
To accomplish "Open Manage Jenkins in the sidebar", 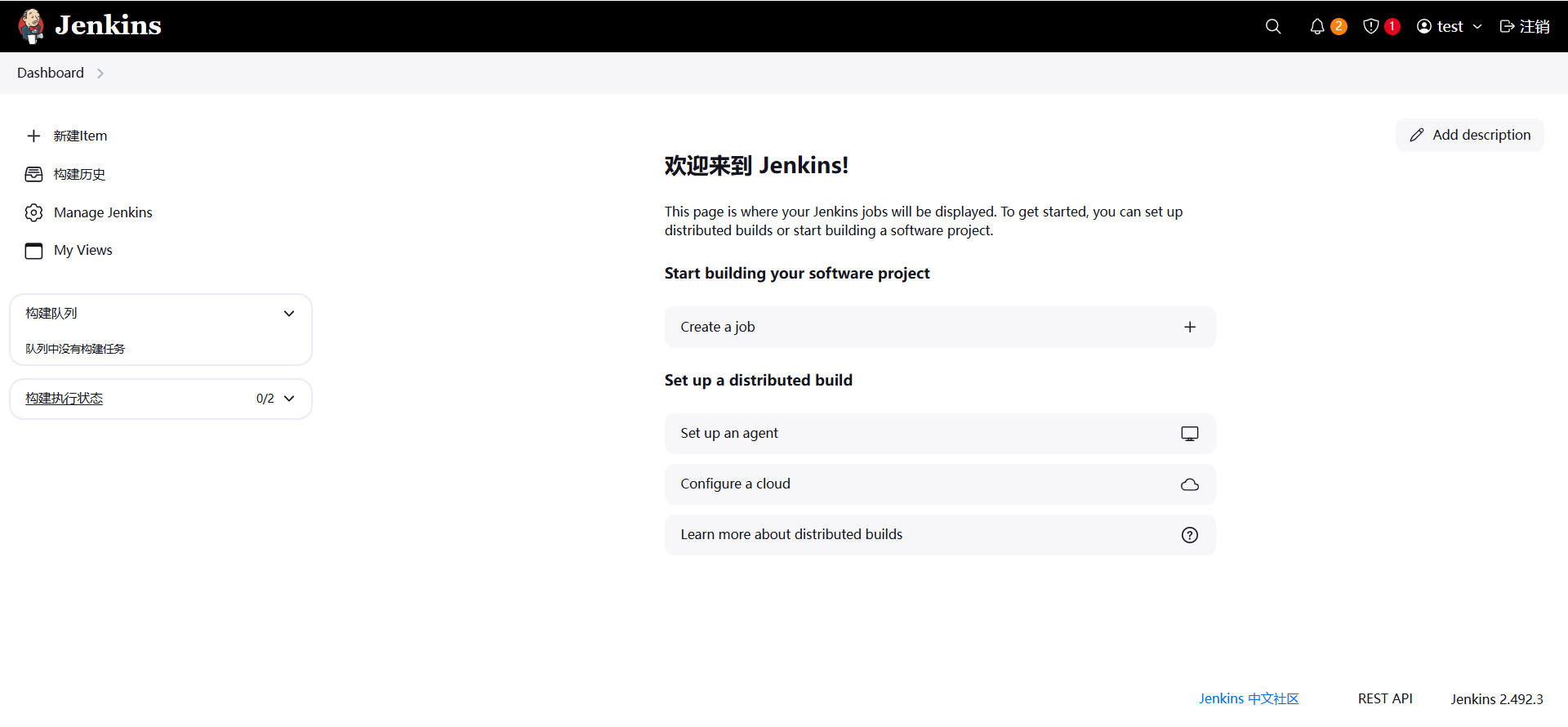I will [x=103, y=212].
